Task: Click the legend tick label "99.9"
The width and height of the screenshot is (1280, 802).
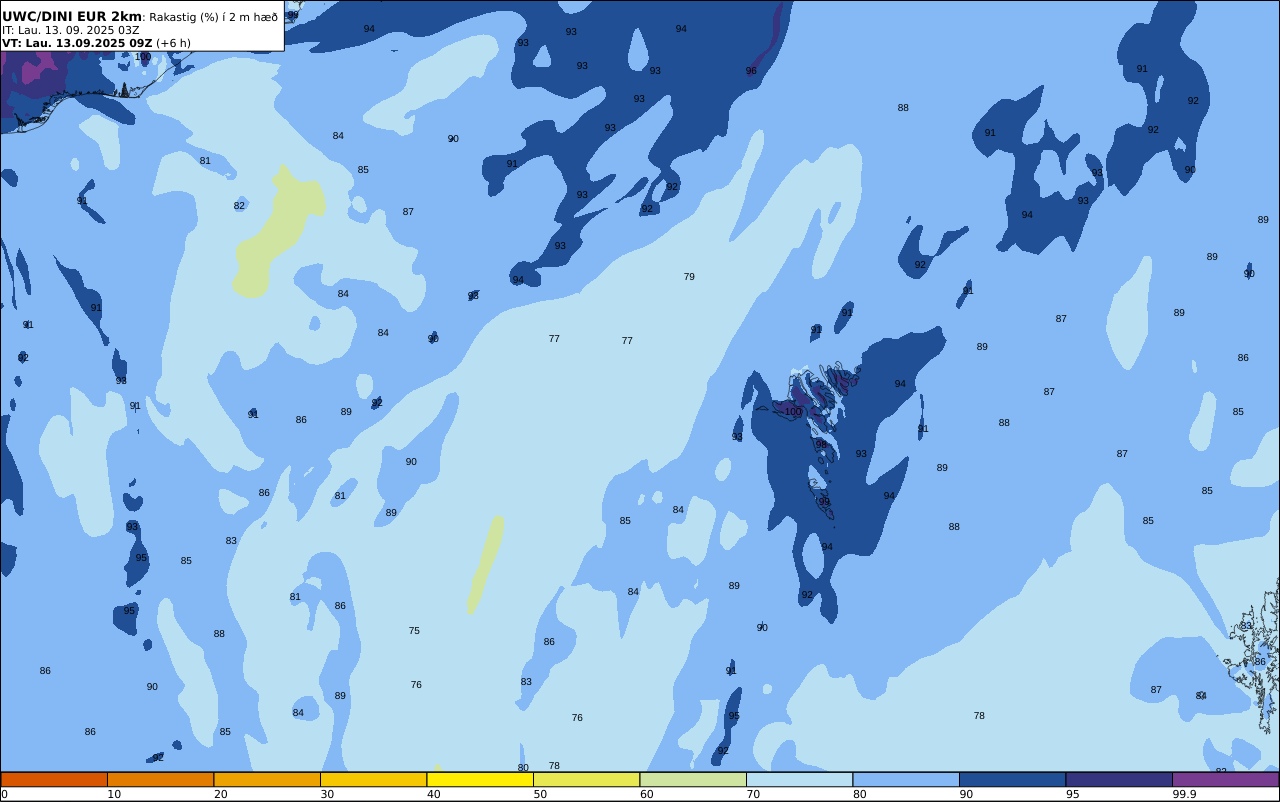Action: [1185, 794]
